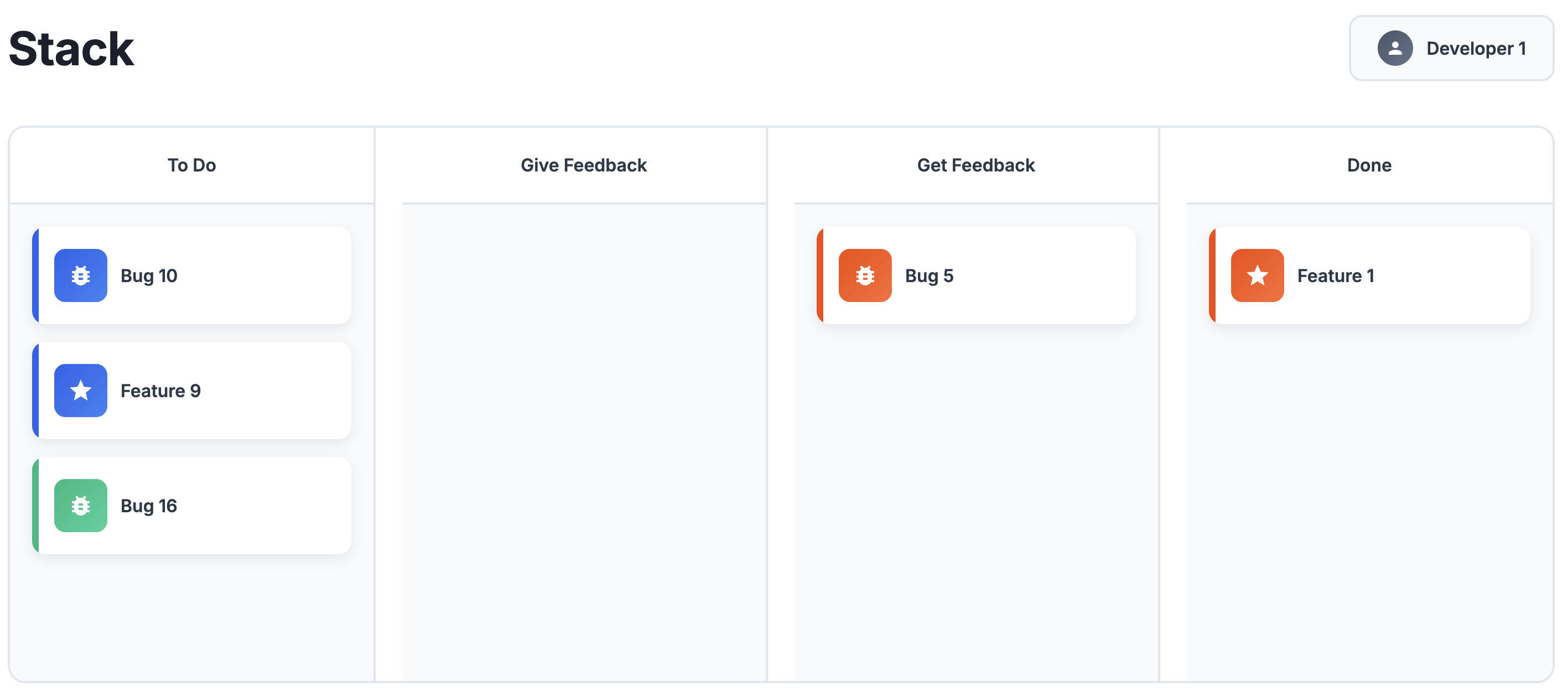Viewport: 1568px width, 697px height.
Task: Select the Give Feedback column header
Action: (x=583, y=165)
